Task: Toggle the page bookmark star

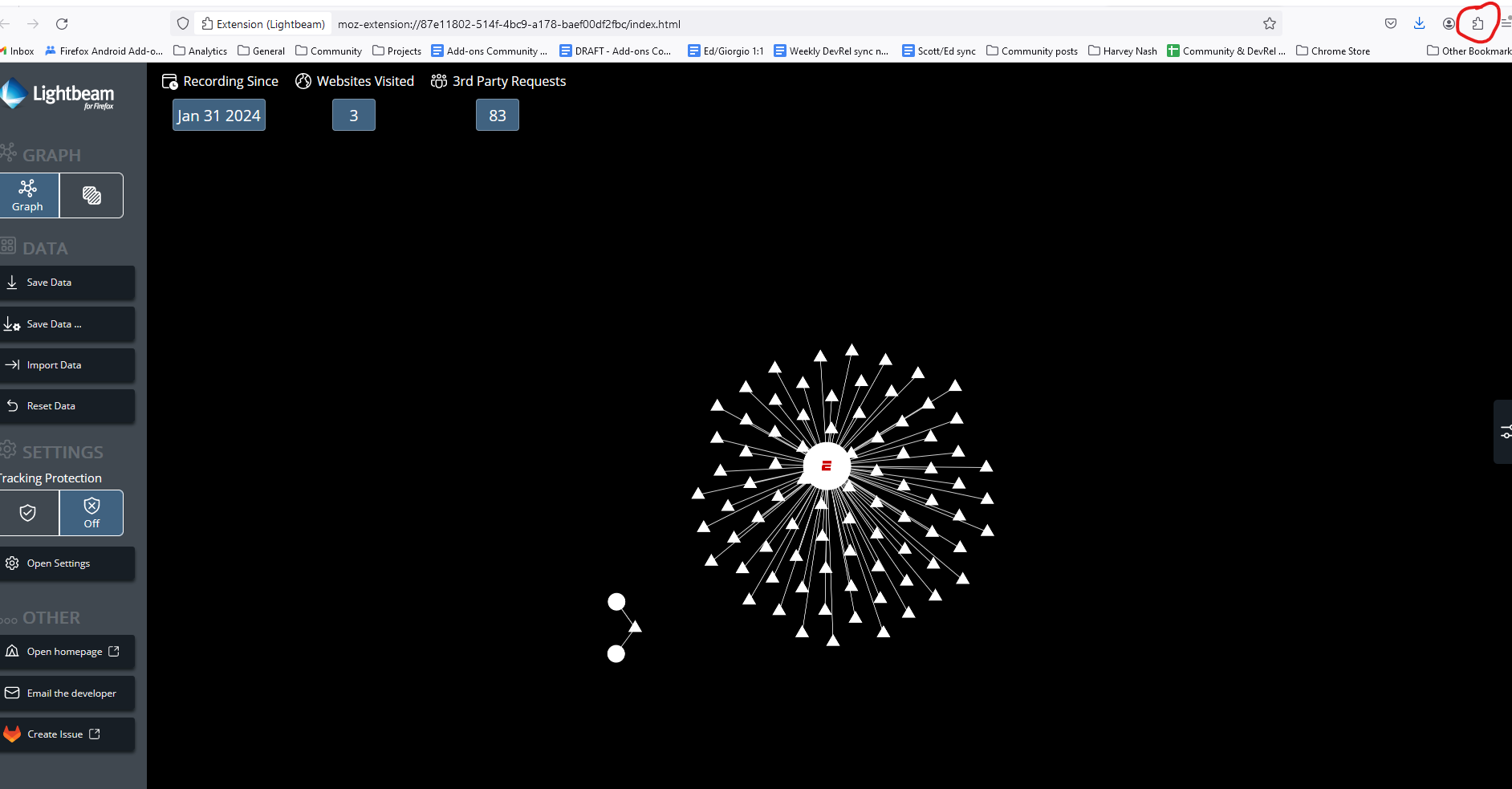Action: point(1270,23)
